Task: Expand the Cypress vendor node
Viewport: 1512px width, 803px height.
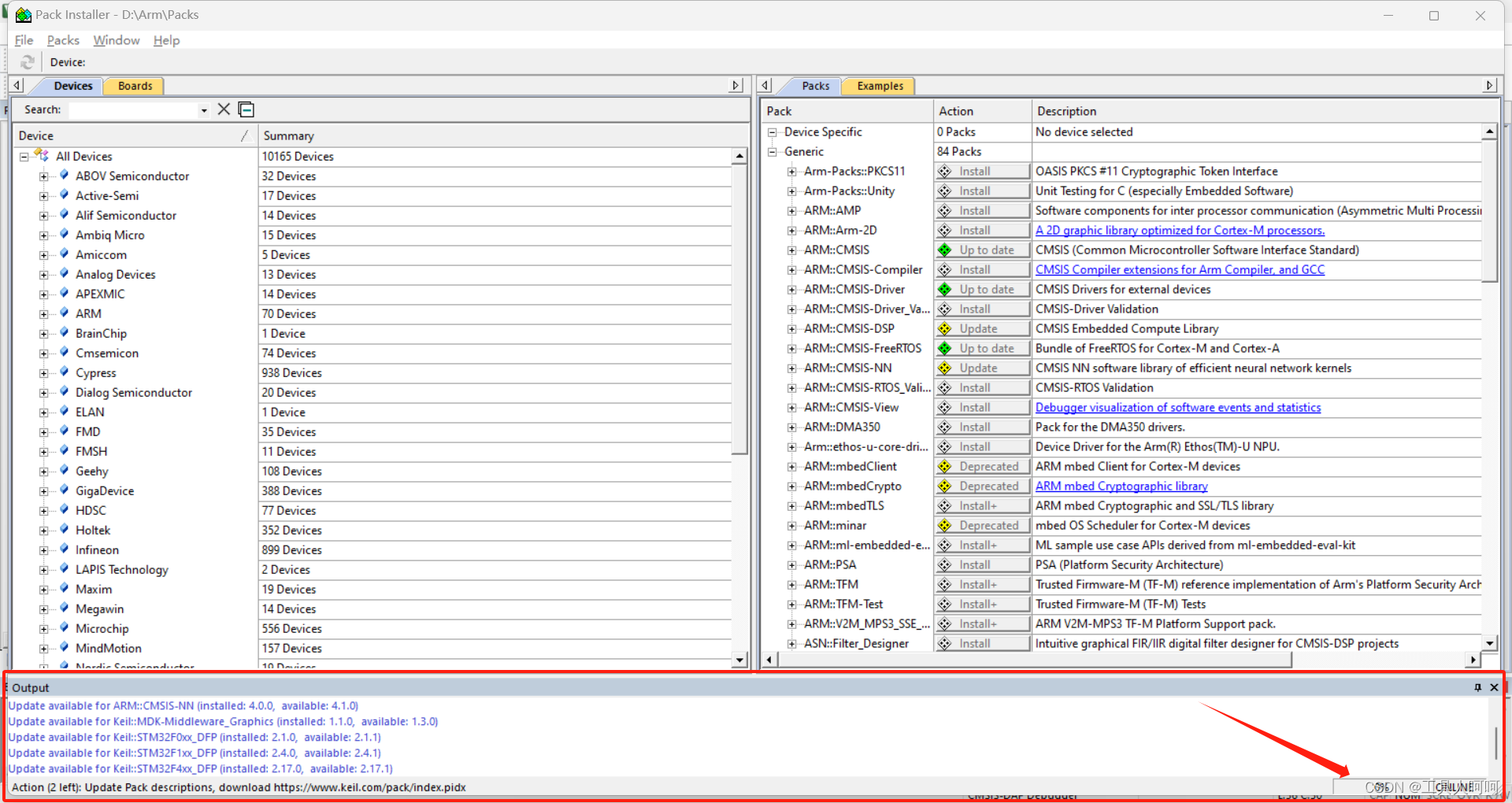Action: click(44, 373)
